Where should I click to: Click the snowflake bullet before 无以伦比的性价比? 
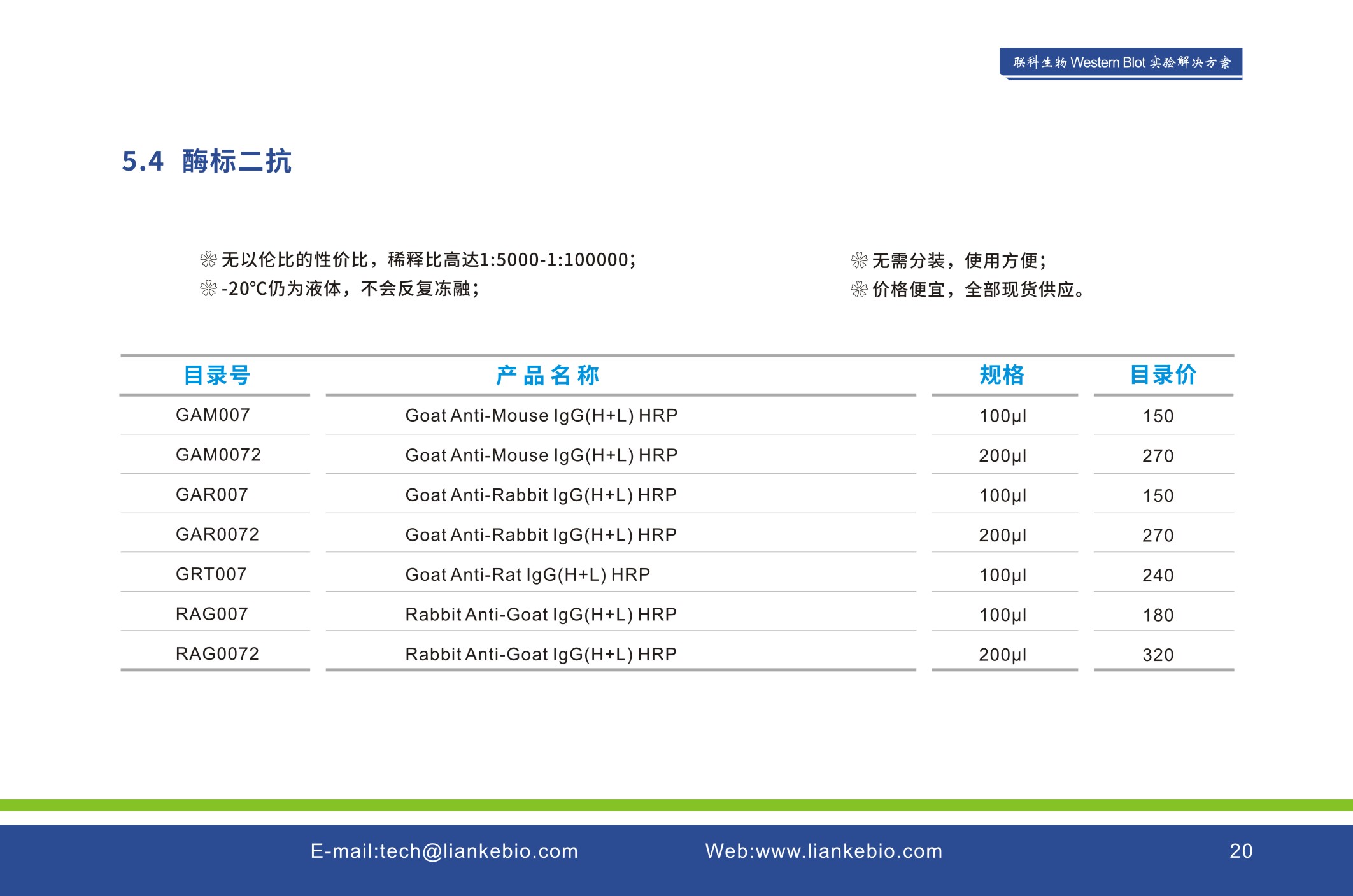point(208,260)
